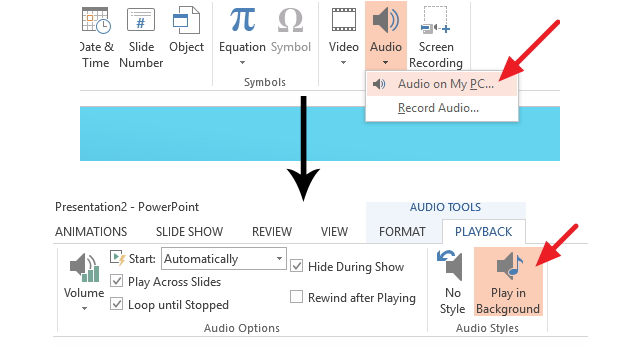640x360 pixels.
Task: Start Screen Recording from the ribbon
Action: (x=436, y=38)
